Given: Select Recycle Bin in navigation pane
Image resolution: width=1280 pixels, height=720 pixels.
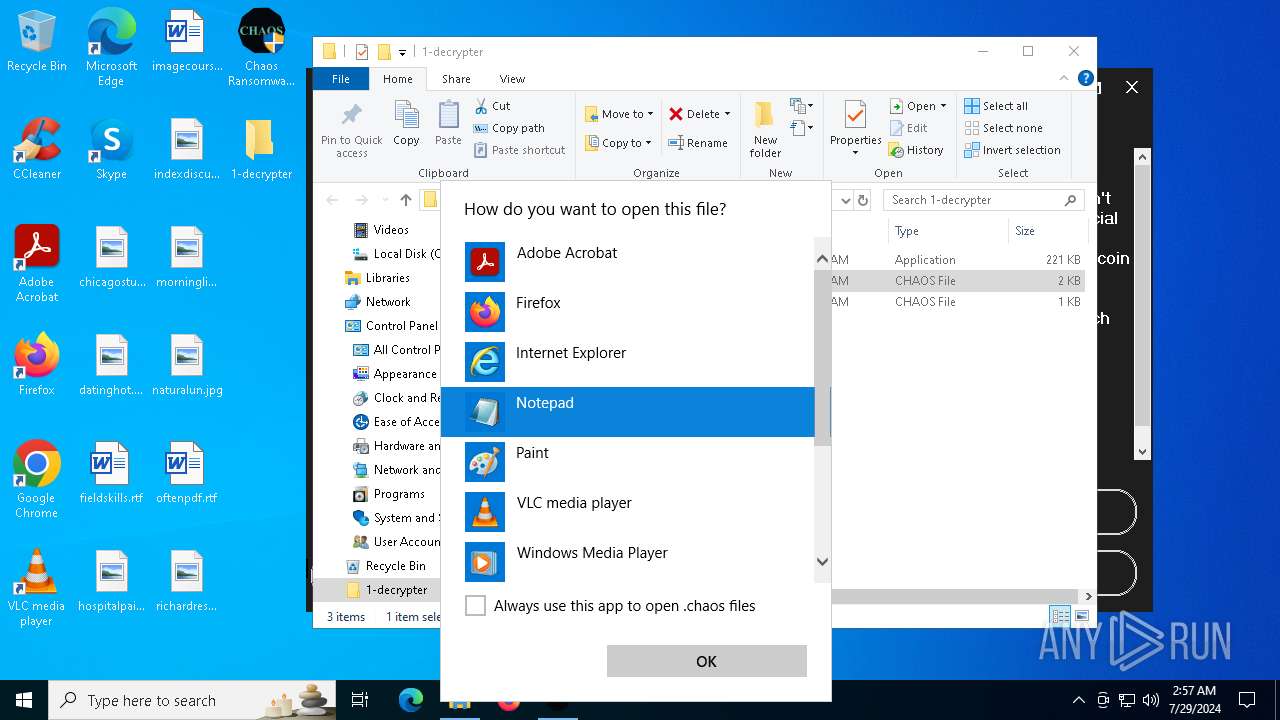Looking at the screenshot, I should (x=395, y=566).
